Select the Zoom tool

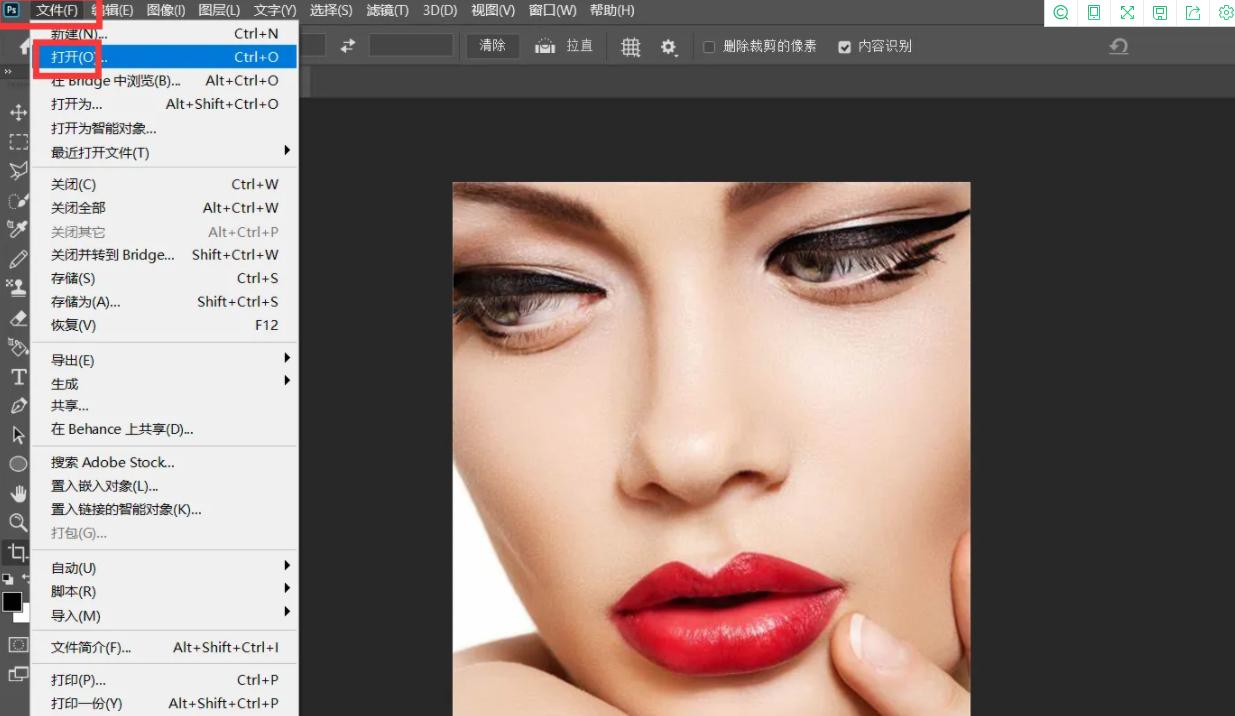click(x=17, y=522)
